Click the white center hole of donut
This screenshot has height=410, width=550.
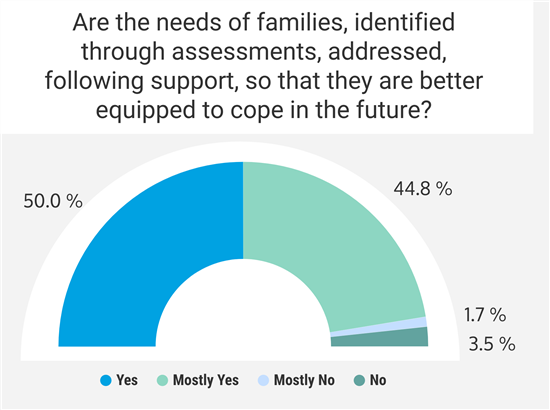pos(243,310)
